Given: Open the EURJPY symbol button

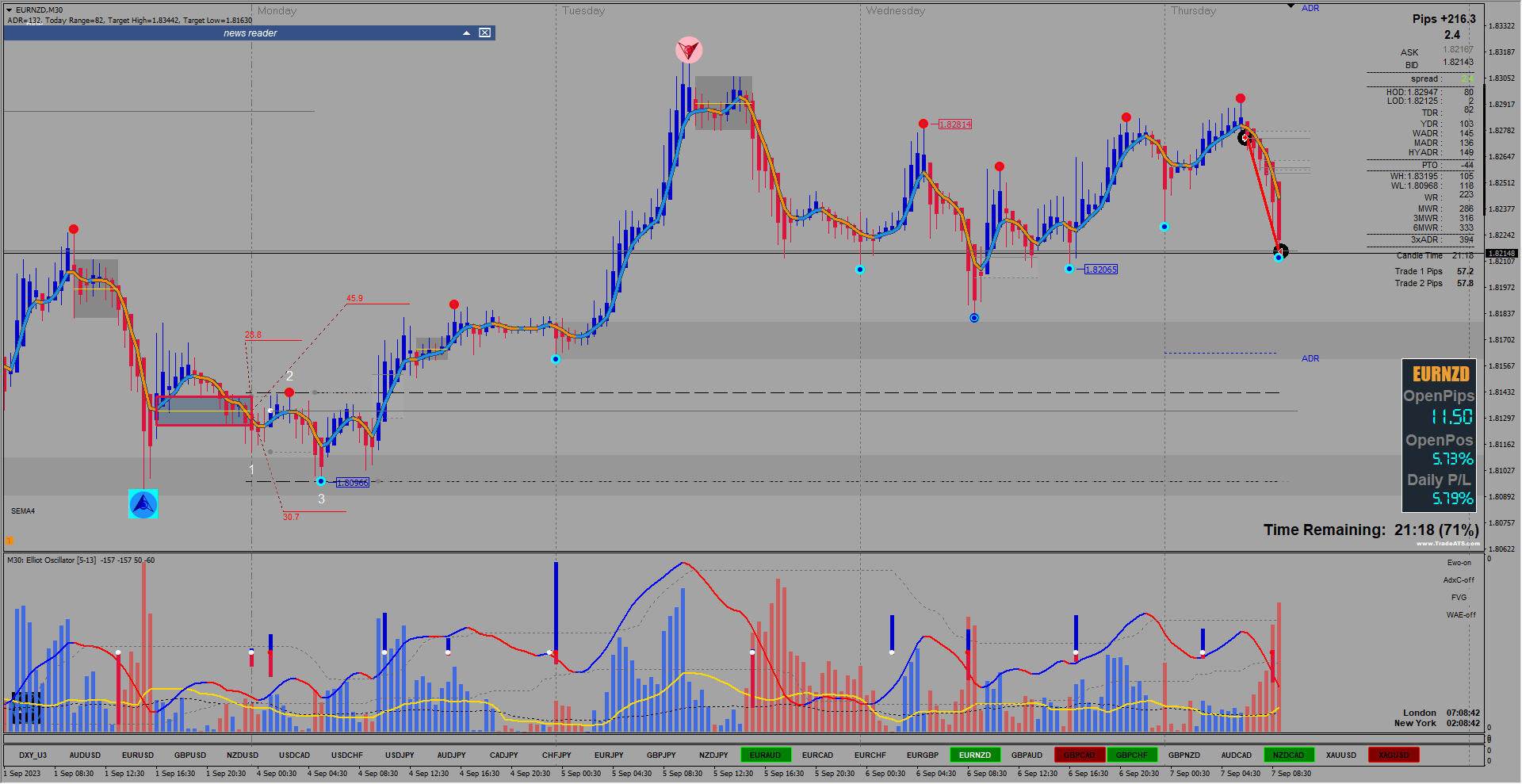Looking at the screenshot, I should (608, 755).
